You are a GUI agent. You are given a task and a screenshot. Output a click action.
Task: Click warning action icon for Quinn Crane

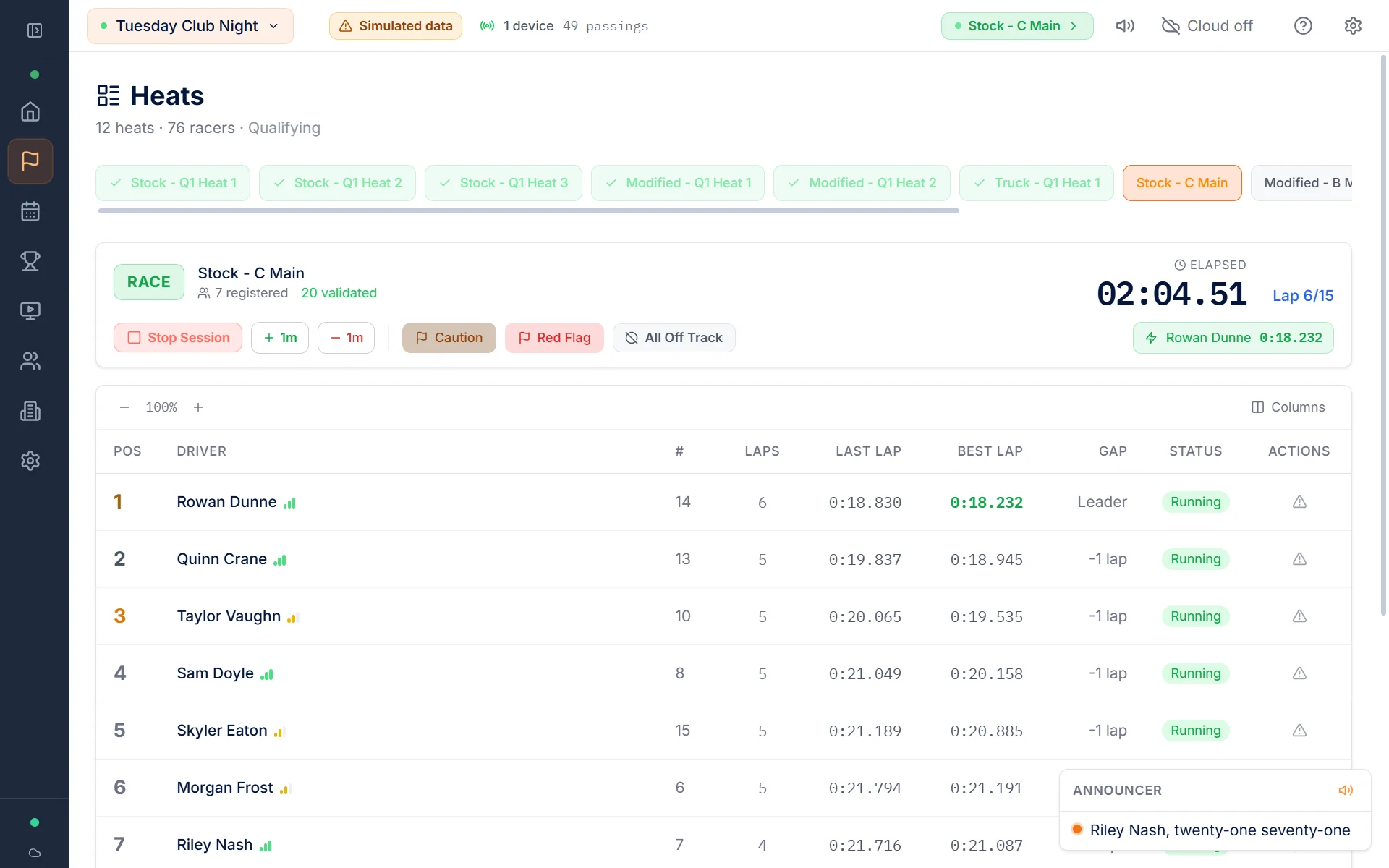[1299, 559]
